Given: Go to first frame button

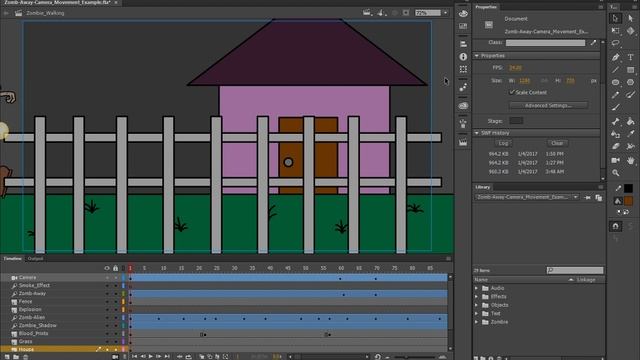Looking at the screenshot, I should 134,357.
